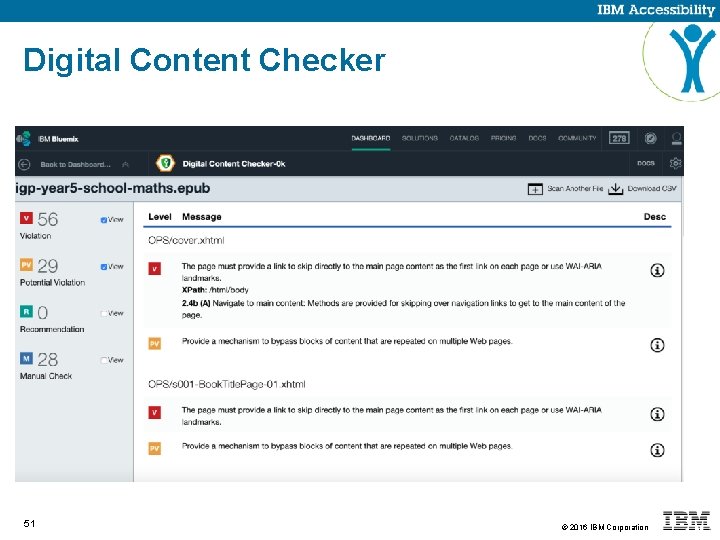The width and height of the screenshot is (720, 540).
Task: Select the OPS/cover.xhtml file heading
Action: [x=186, y=240]
